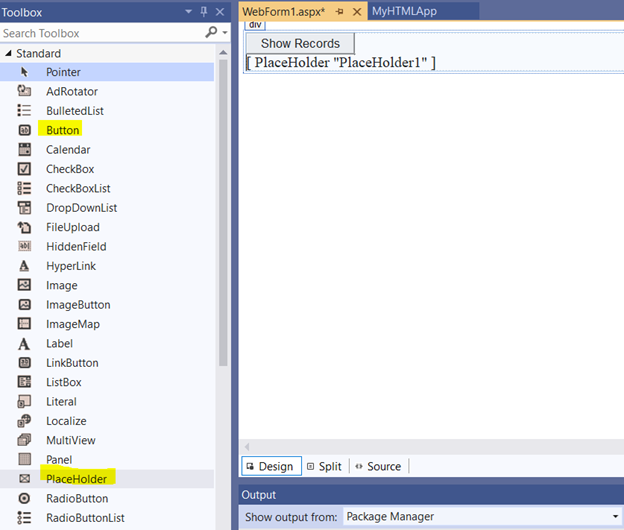The width and height of the screenshot is (624, 530).
Task: Select the RadioButtonList control icon
Action: pos(24,518)
